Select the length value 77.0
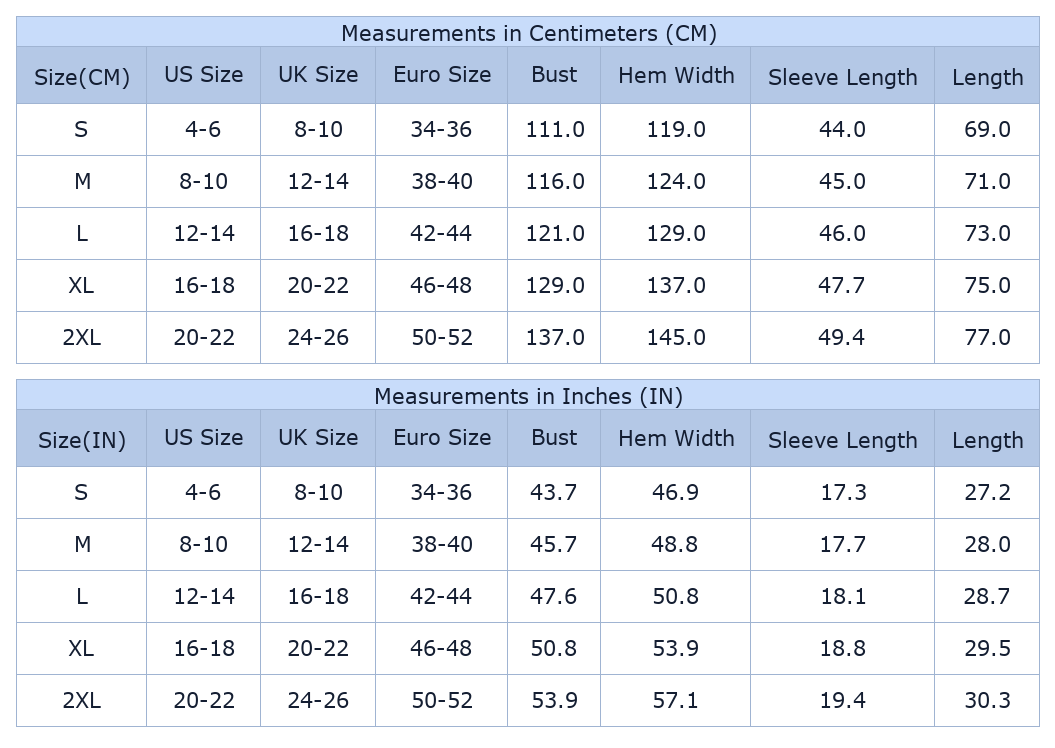Screen dimensions: 1055x748 (x=987, y=338)
